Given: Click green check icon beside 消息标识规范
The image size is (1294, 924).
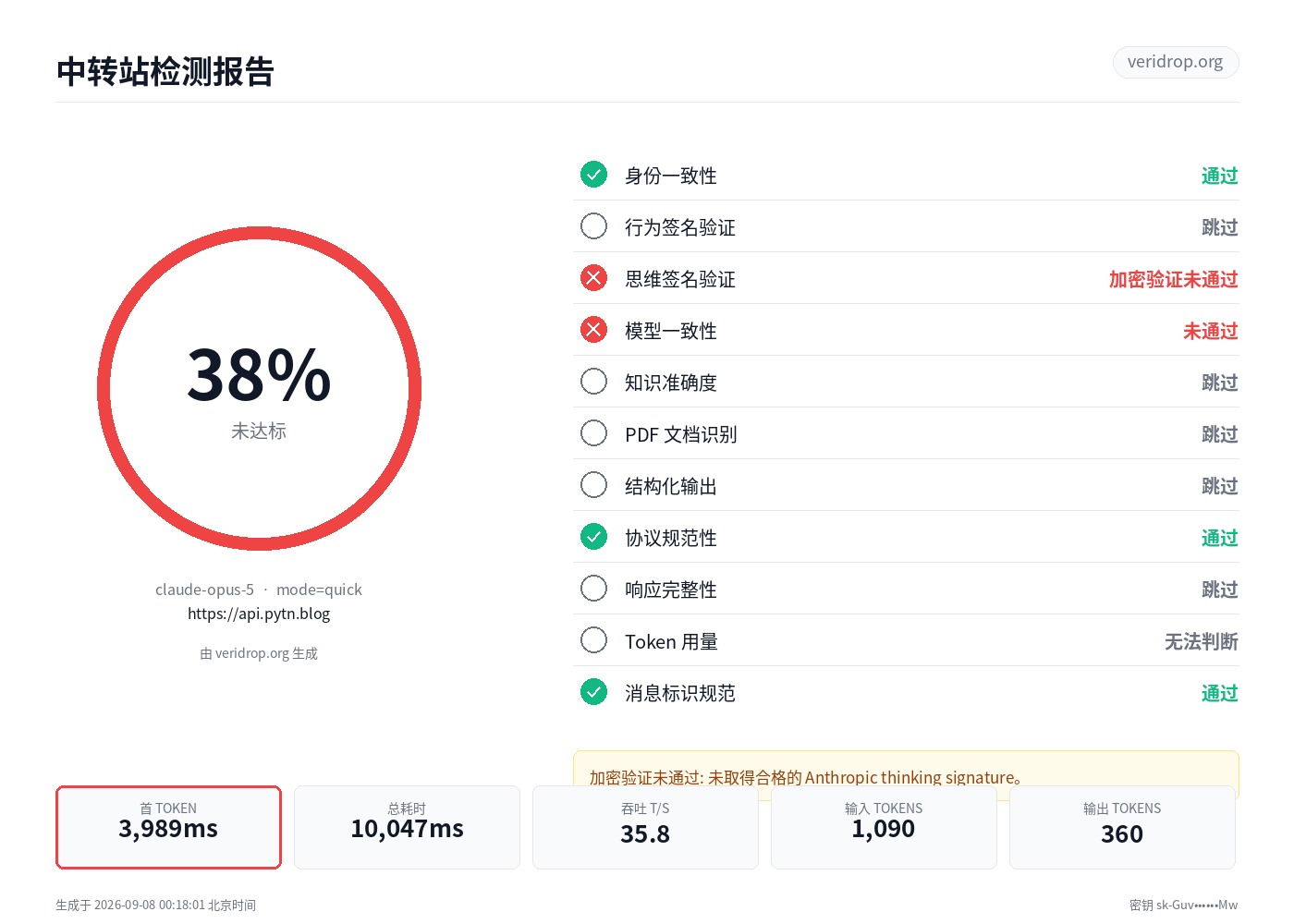Looking at the screenshot, I should (x=593, y=692).
